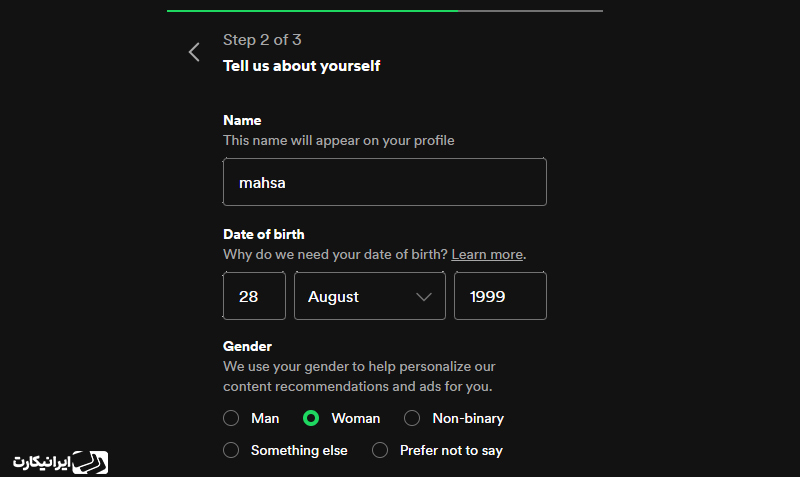The width and height of the screenshot is (800, 477).
Task: Click the year field showing 1999
Action: pos(500,296)
